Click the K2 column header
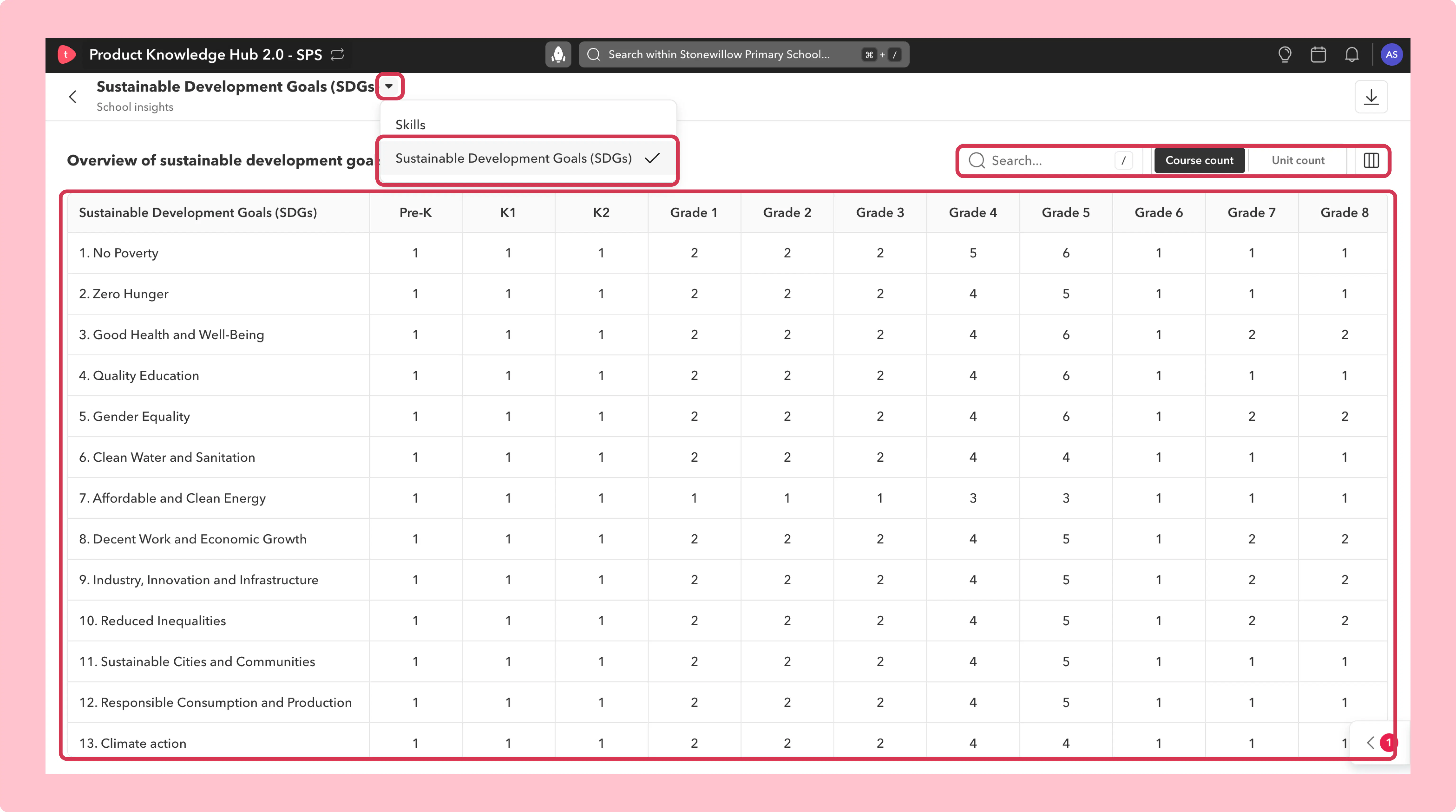The image size is (1456, 812). point(601,212)
